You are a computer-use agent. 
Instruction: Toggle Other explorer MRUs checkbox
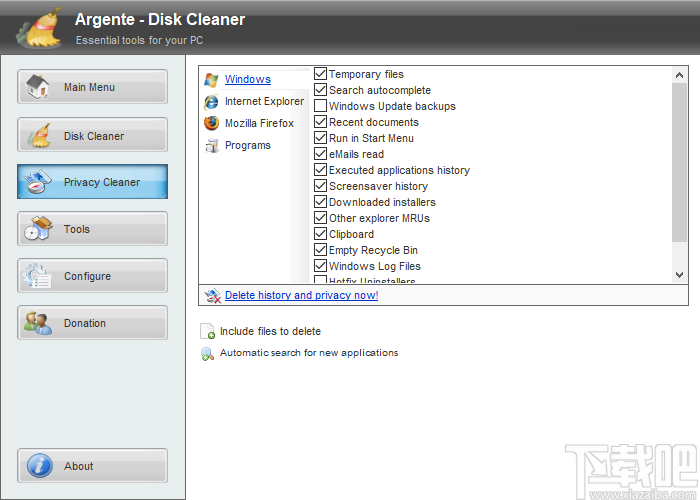(x=320, y=218)
